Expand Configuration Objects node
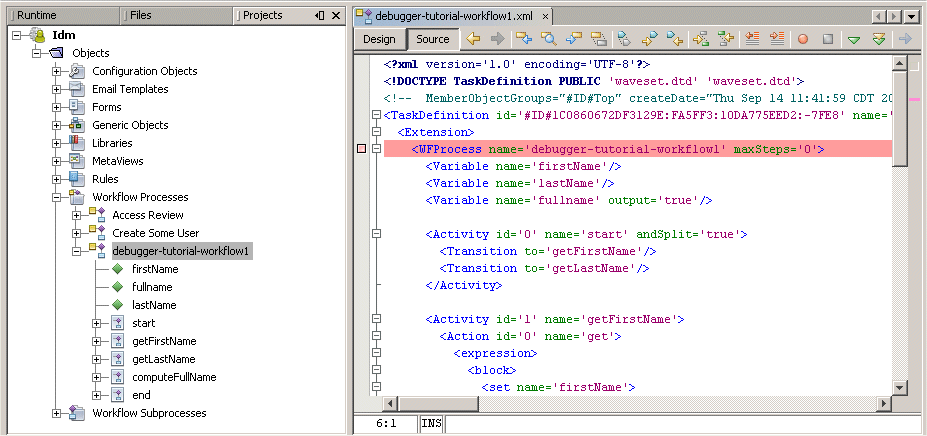Viewport: 927px width, 436px height. (56, 72)
